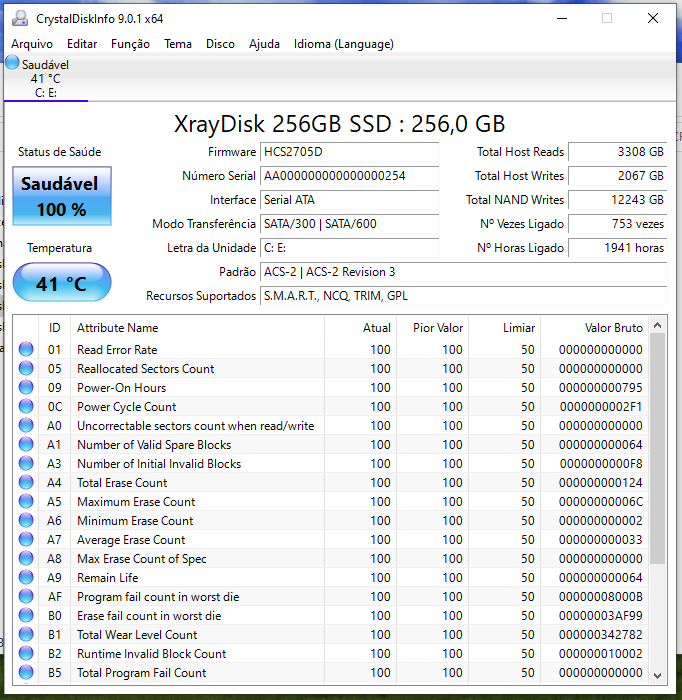
Task: Click status orb for Maximum Erase Count row
Action: [x=26, y=501]
